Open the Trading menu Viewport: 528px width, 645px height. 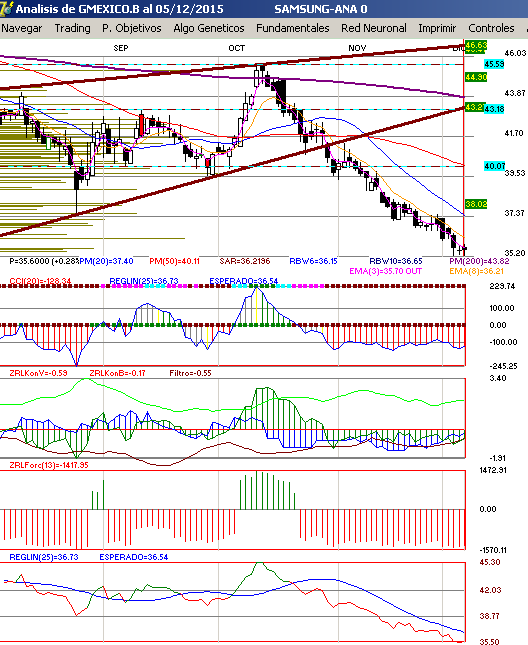tap(72, 28)
